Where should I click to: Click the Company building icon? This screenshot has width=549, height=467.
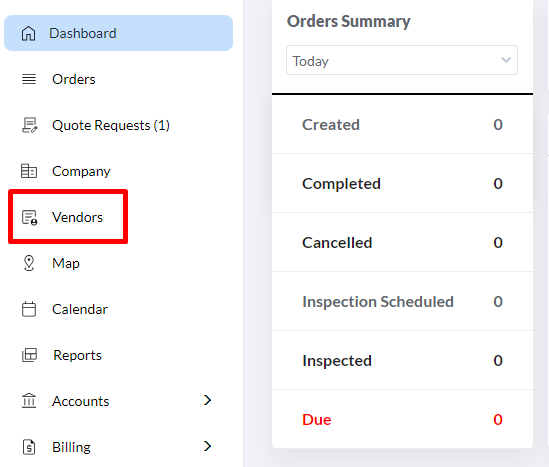[x=29, y=171]
